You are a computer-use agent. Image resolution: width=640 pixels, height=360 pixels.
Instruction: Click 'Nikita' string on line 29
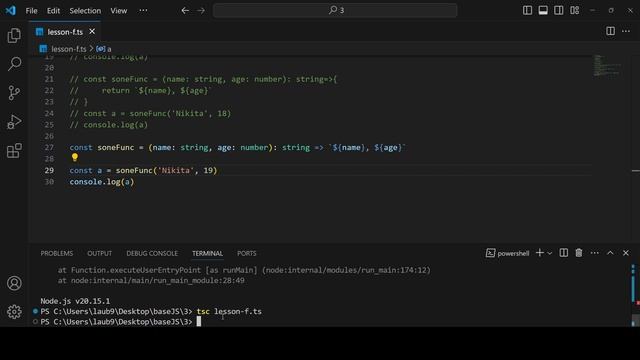click(x=176, y=170)
